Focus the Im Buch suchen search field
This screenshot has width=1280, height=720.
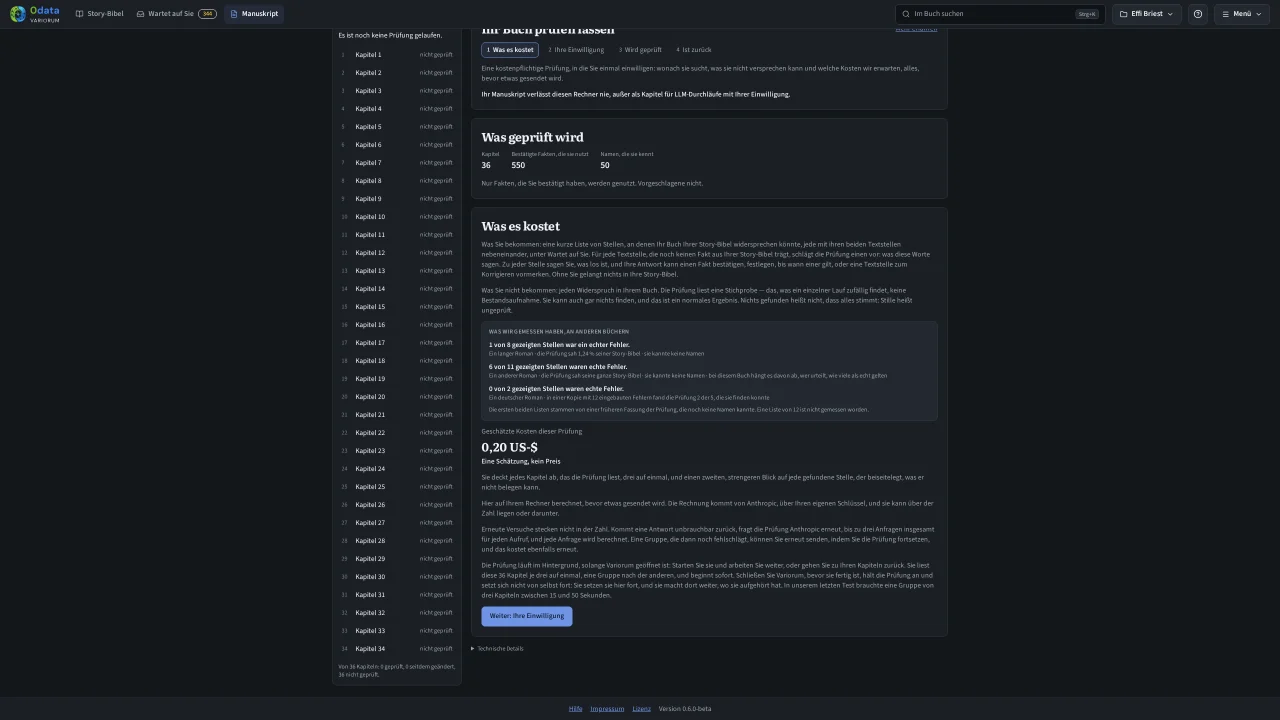pos(1000,14)
